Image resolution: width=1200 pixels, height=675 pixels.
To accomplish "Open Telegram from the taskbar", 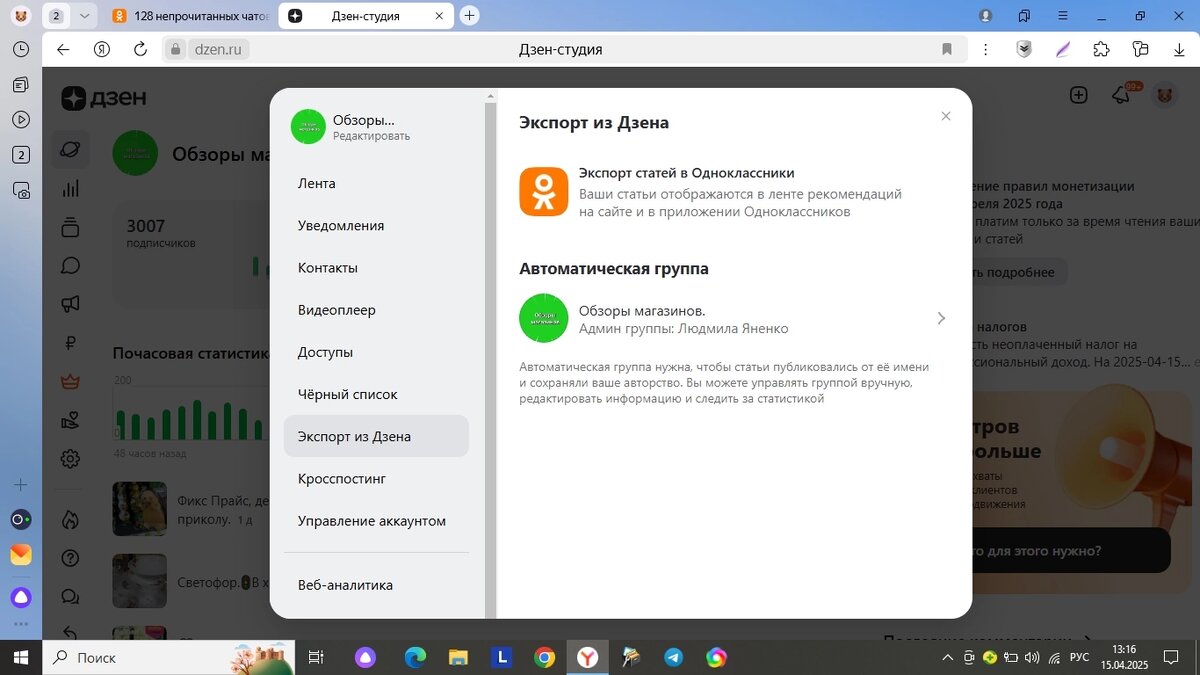I will click(x=673, y=657).
